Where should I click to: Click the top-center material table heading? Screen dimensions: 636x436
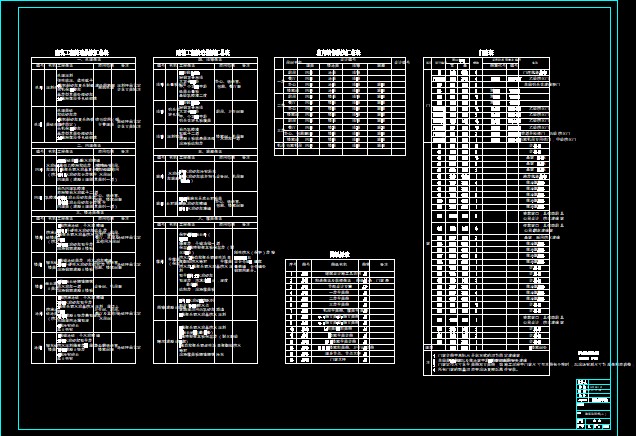coord(340,51)
